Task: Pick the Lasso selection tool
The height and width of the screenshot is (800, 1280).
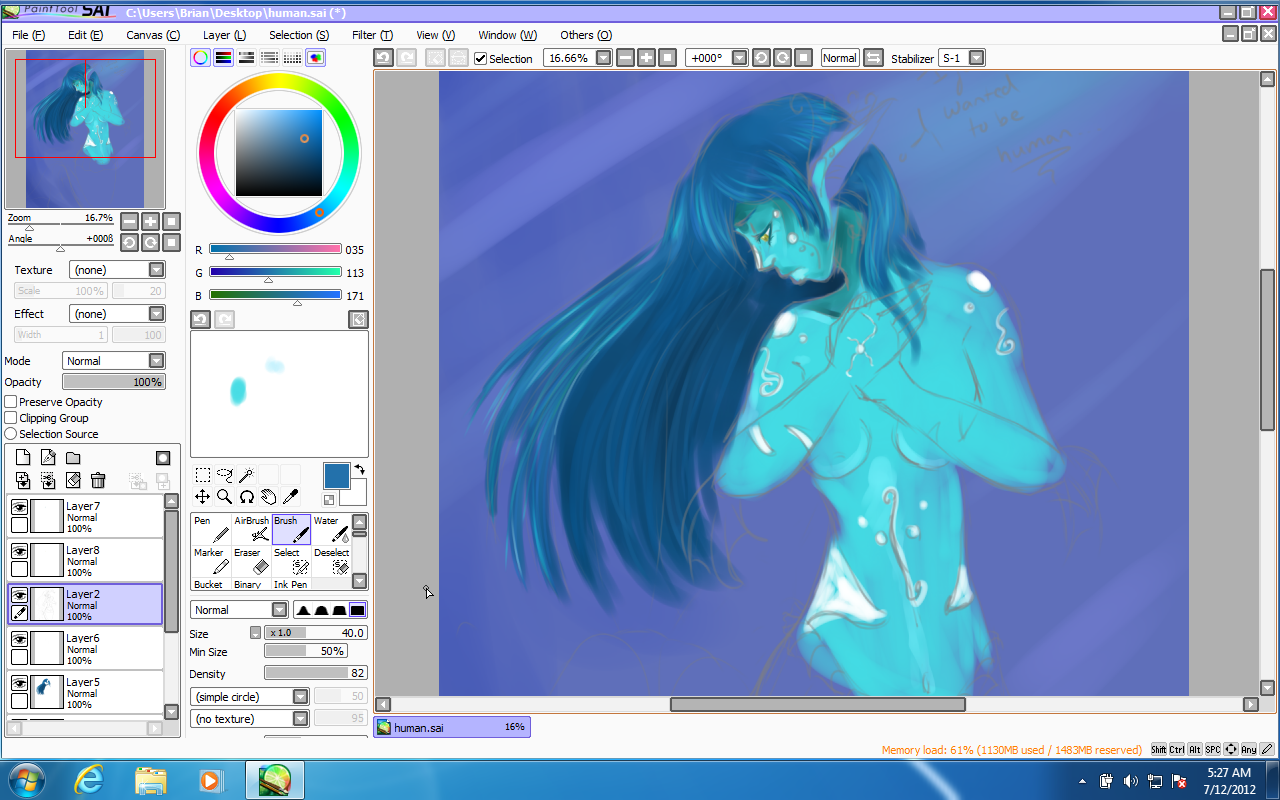Action: click(224, 475)
